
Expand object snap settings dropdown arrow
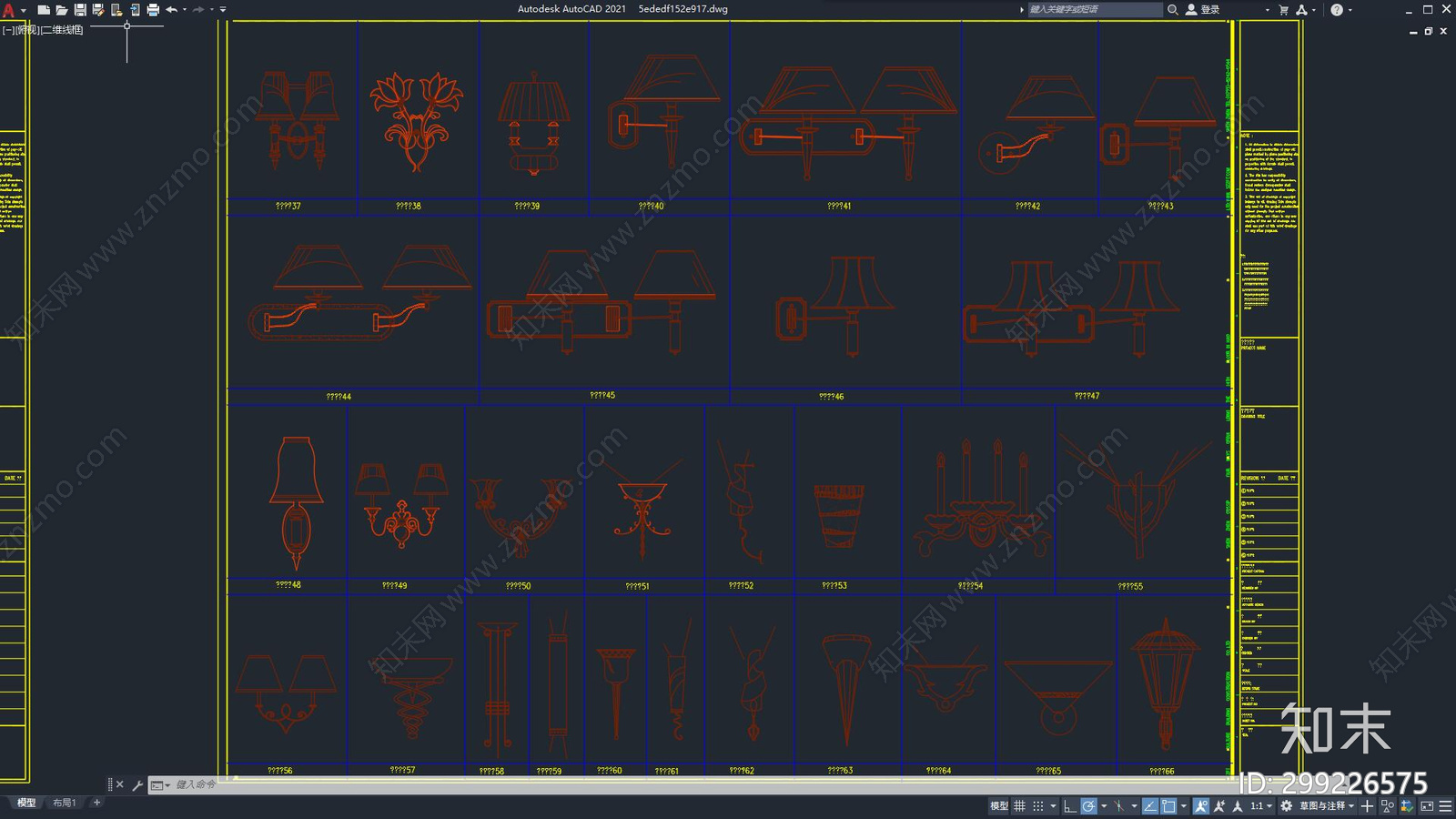1184,805
